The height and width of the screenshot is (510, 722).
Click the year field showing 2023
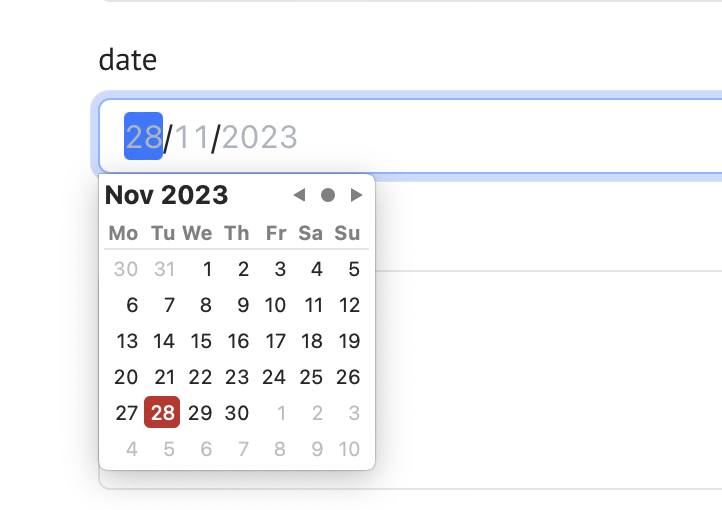(260, 137)
